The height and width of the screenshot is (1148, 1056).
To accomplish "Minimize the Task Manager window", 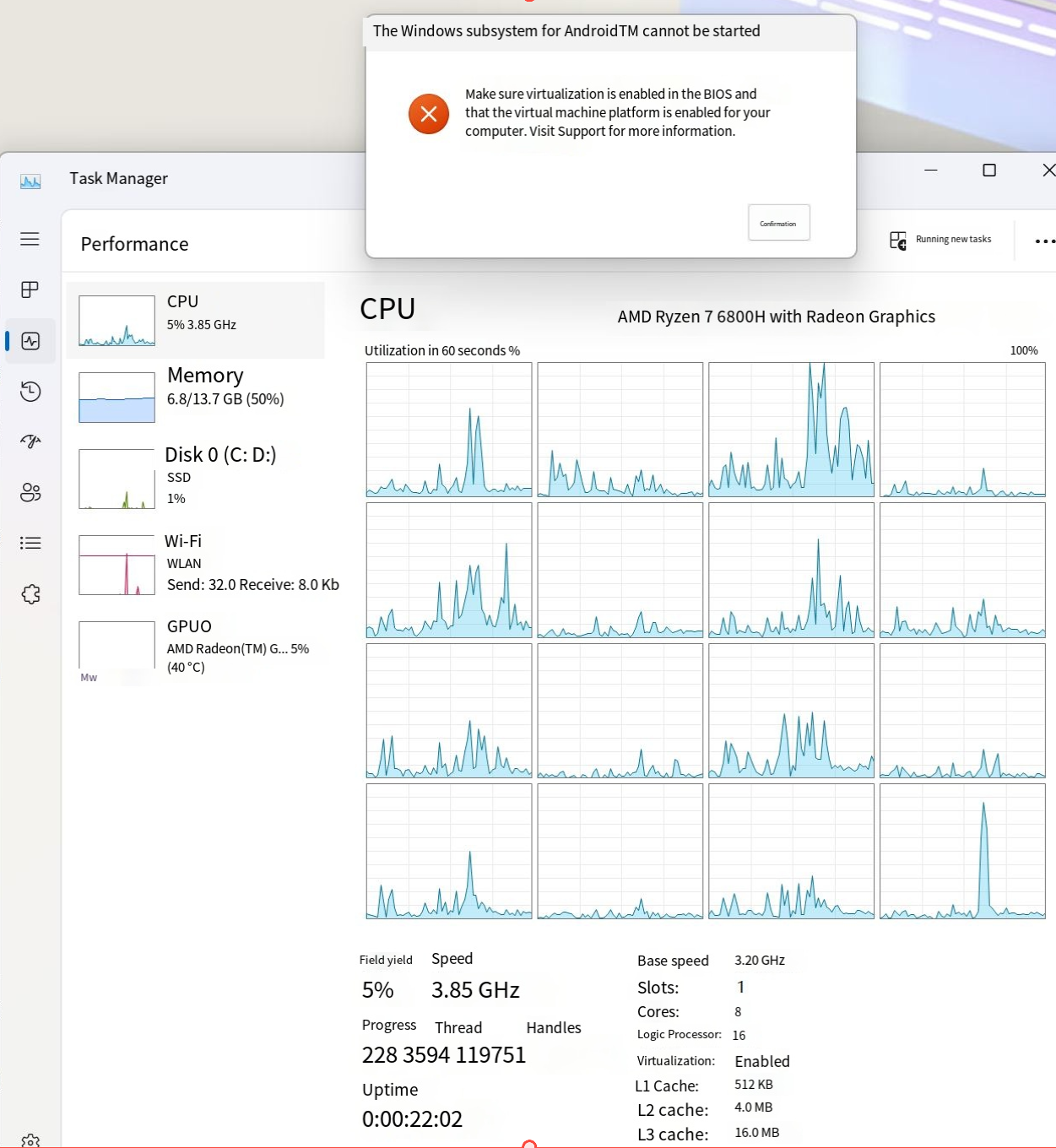I will (x=931, y=171).
